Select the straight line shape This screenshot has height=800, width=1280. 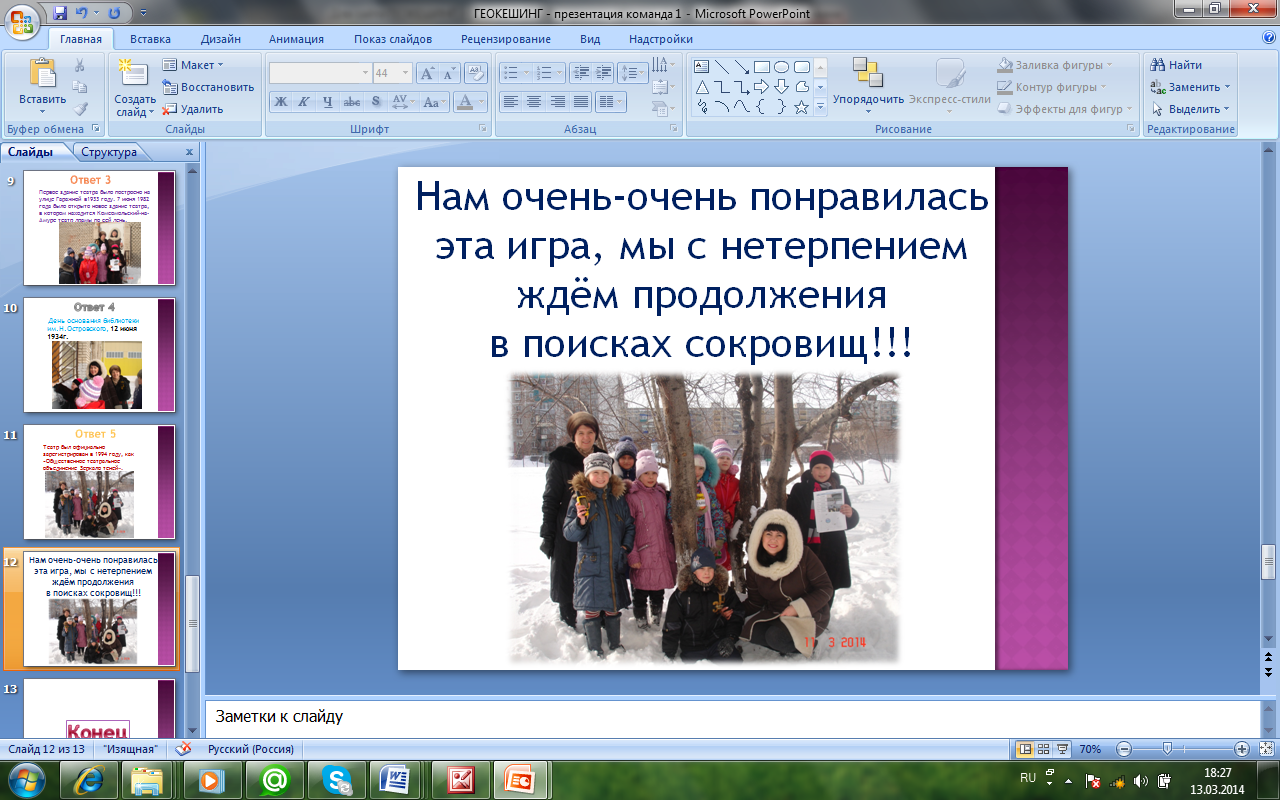click(721, 67)
